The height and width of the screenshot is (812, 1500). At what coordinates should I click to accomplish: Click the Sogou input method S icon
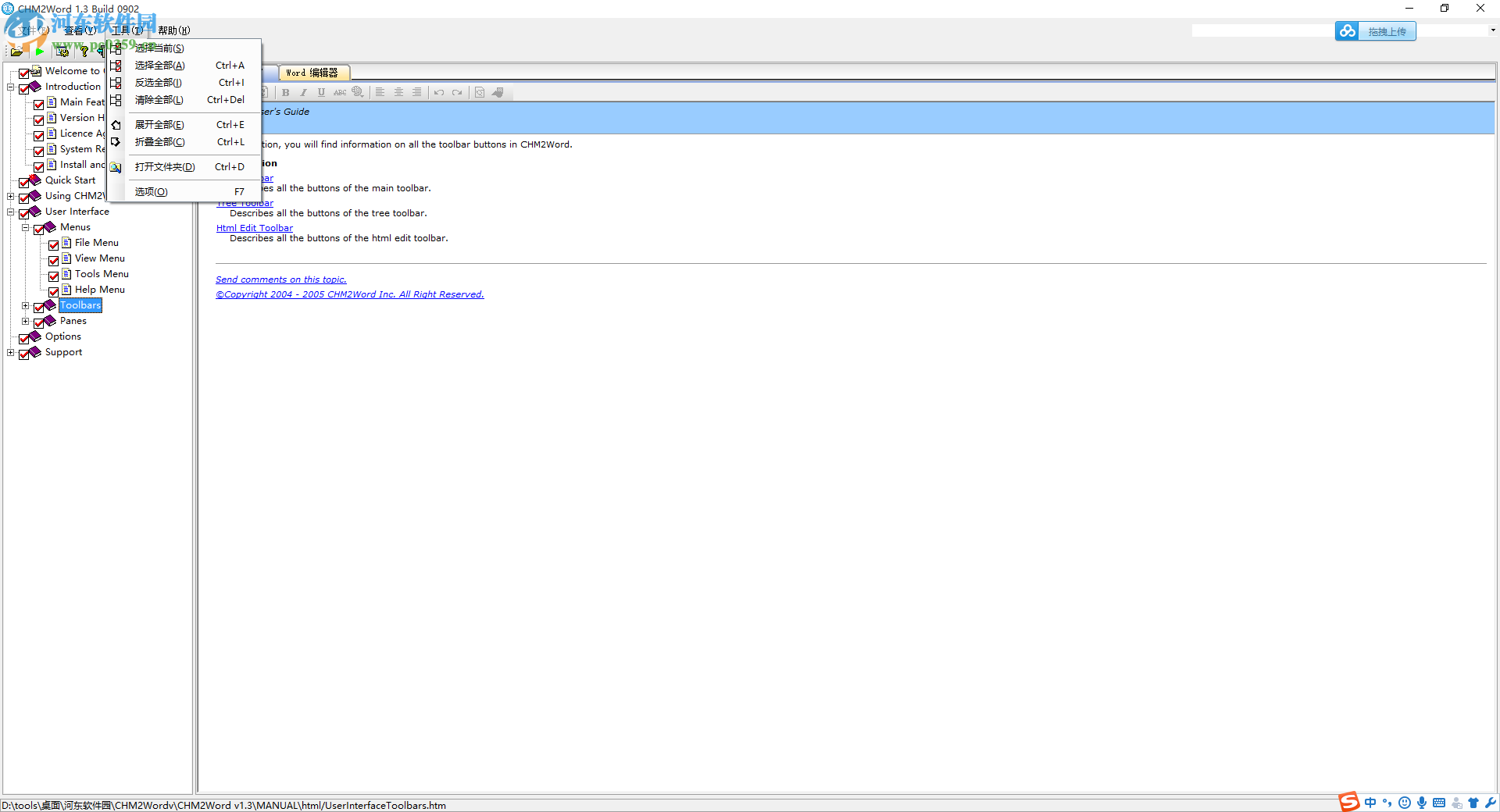tap(1349, 802)
